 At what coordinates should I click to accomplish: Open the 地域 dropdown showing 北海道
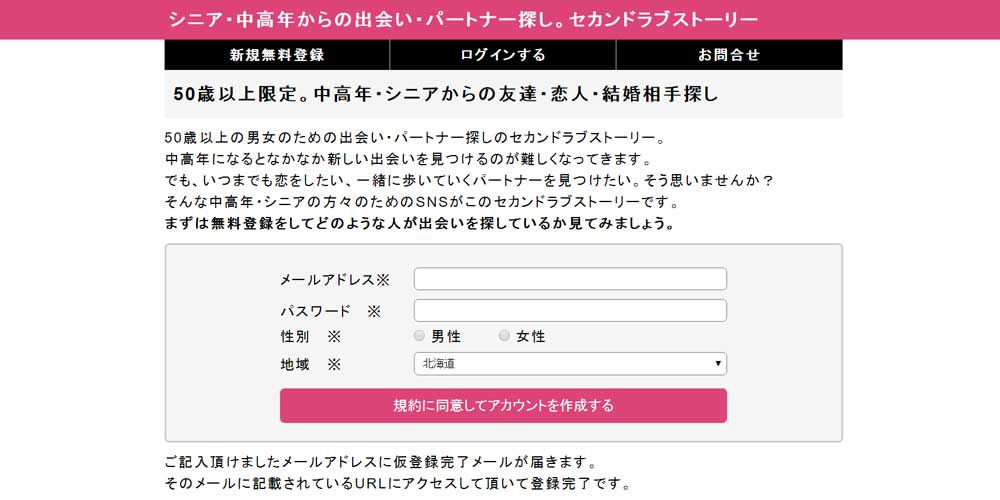pos(560,364)
